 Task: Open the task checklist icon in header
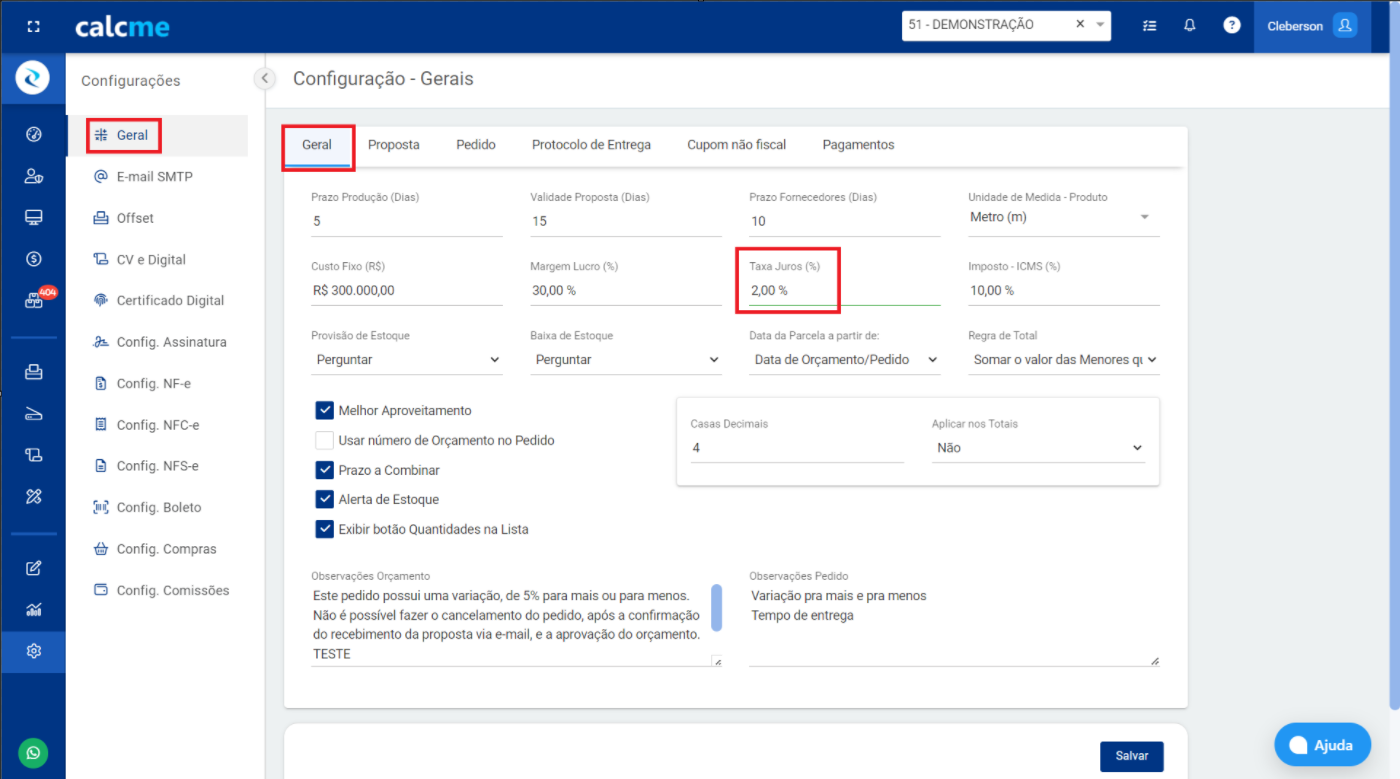(x=1149, y=26)
